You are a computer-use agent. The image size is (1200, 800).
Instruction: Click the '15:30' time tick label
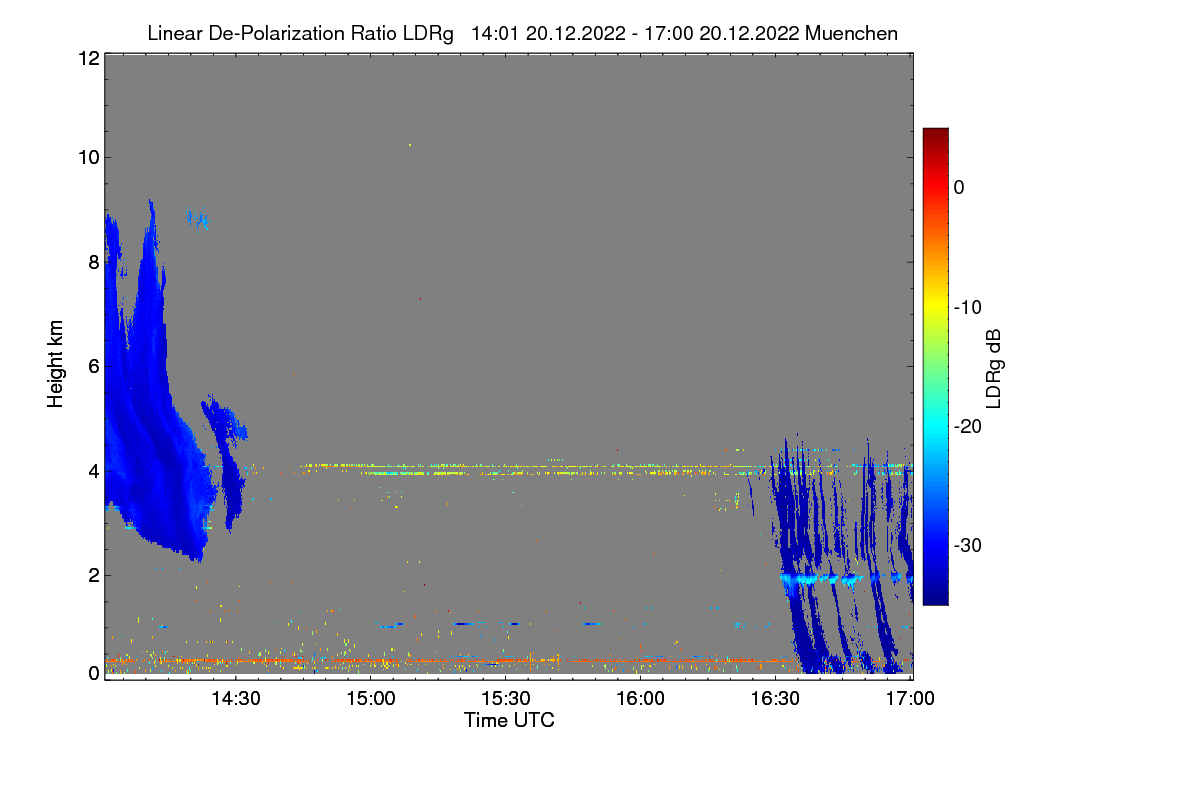[x=506, y=699]
